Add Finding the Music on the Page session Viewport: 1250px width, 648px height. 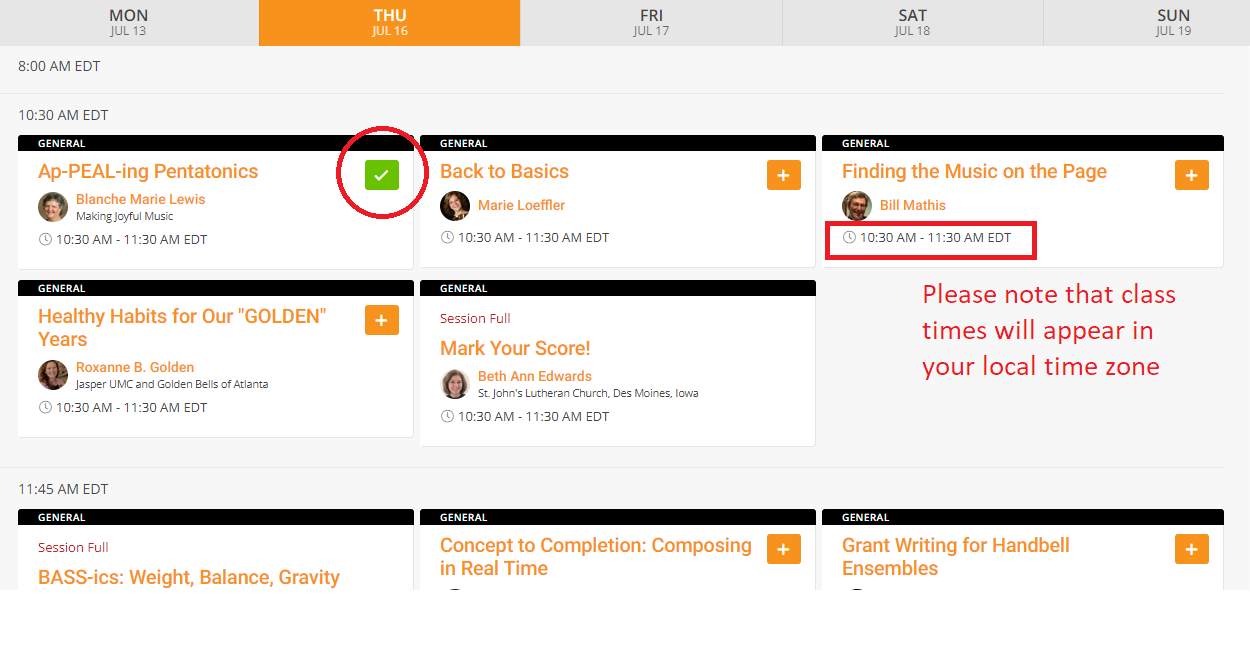pyautogui.click(x=1191, y=175)
